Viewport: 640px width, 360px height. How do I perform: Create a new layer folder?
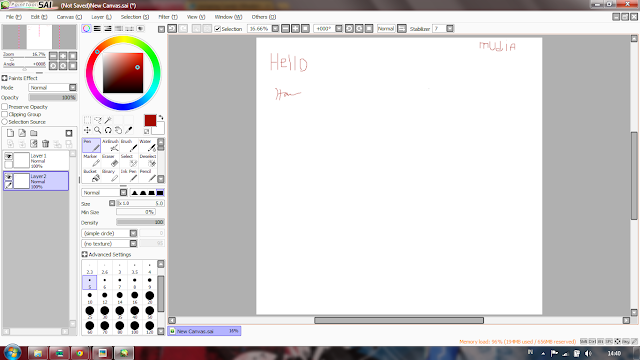click(34, 133)
